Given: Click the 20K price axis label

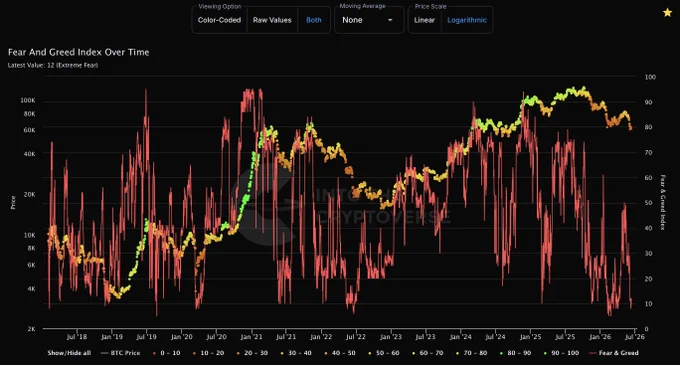Looking at the screenshot, I should [29, 194].
